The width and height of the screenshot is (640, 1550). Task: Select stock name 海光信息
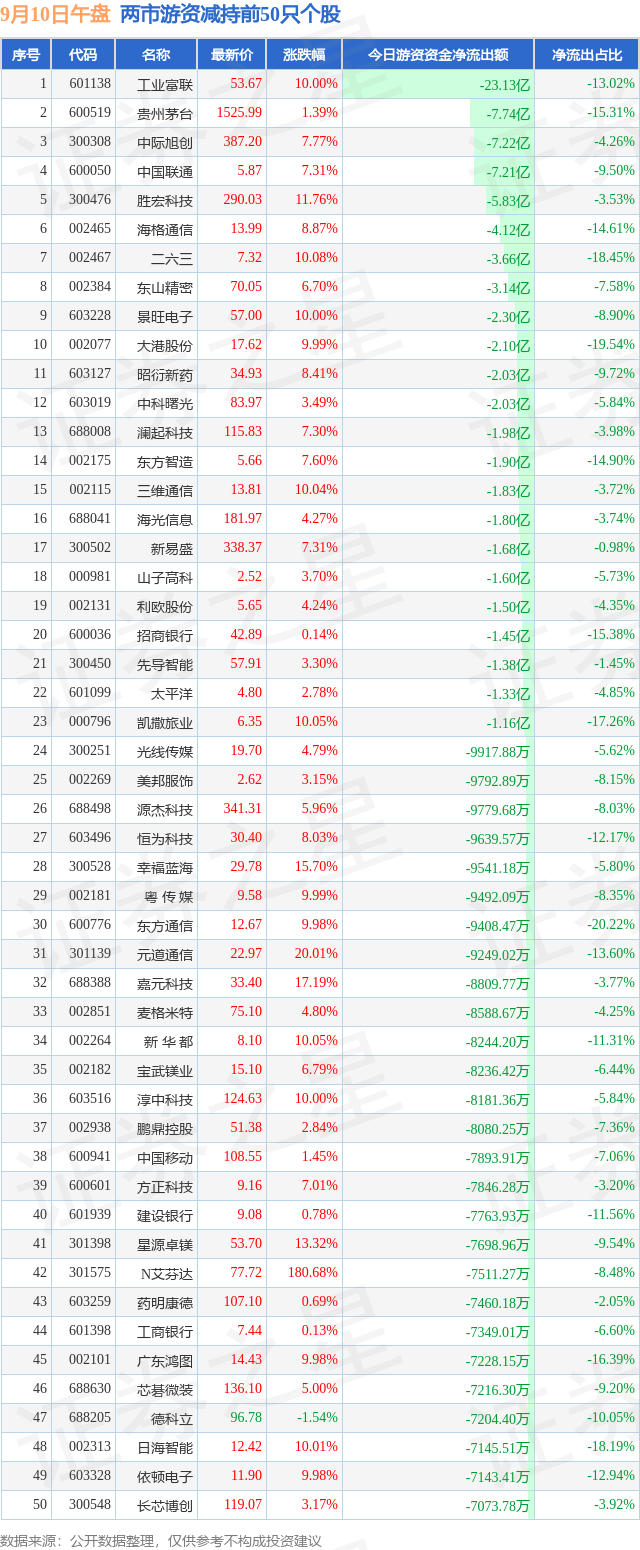[x=165, y=519]
